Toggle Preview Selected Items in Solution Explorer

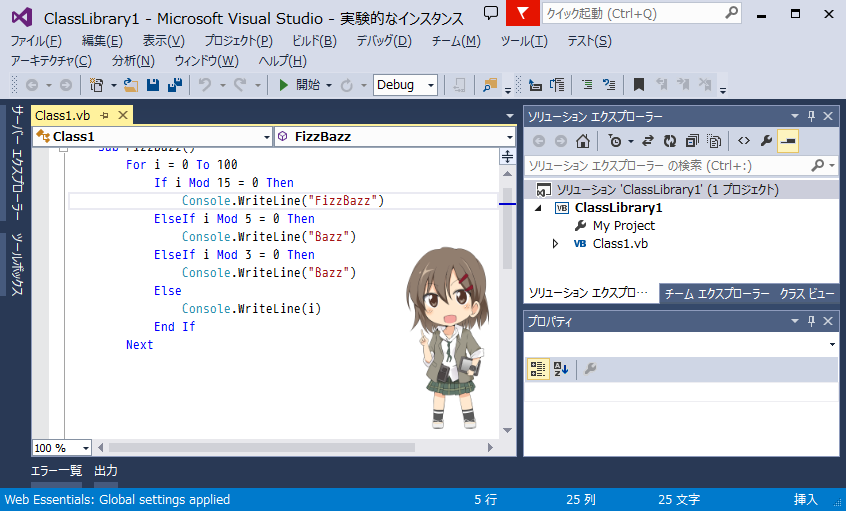789,141
